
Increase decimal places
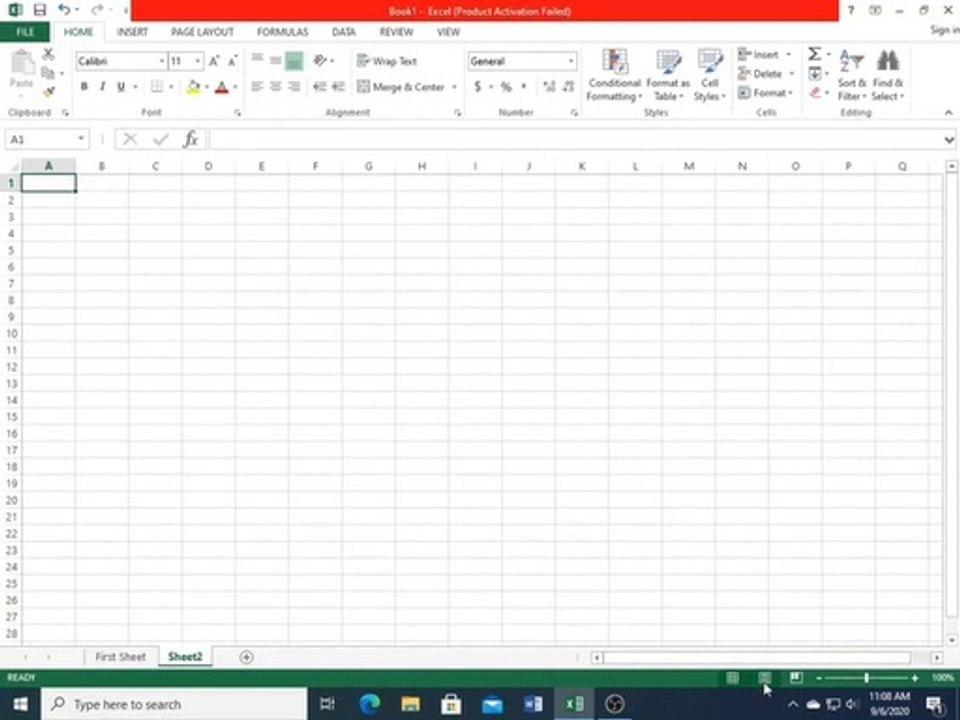point(549,86)
